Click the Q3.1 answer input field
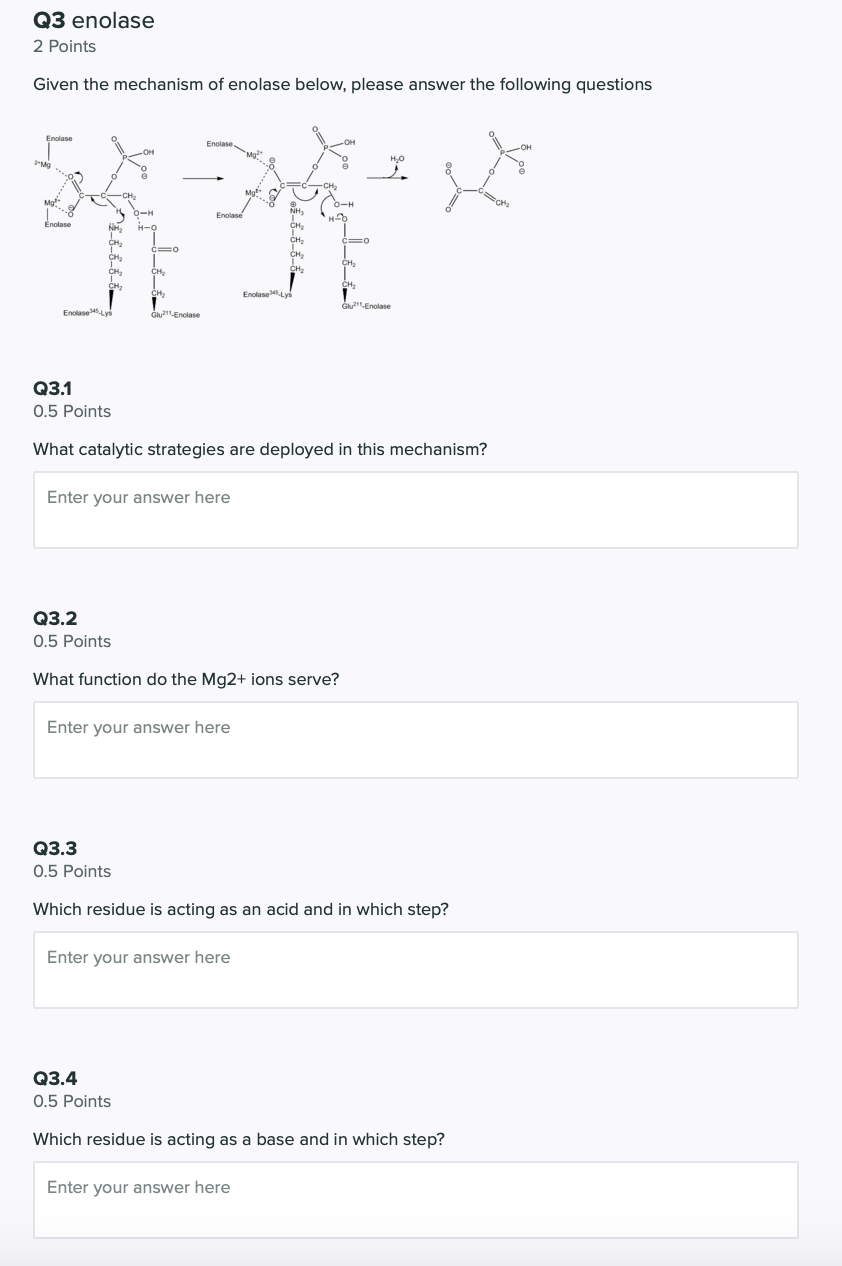 [x=416, y=508]
